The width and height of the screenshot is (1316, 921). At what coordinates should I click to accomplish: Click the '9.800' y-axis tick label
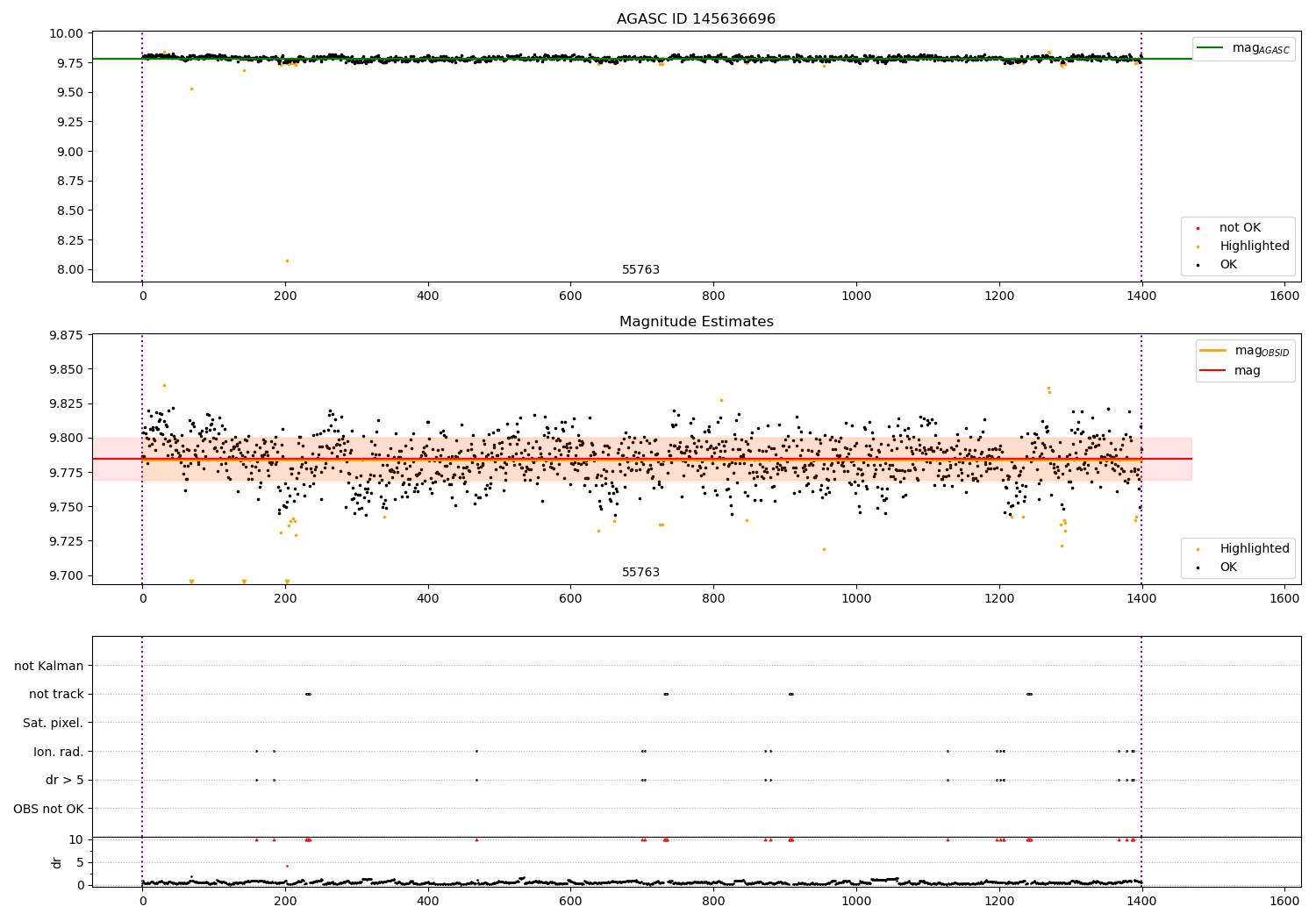pyautogui.click(x=67, y=438)
